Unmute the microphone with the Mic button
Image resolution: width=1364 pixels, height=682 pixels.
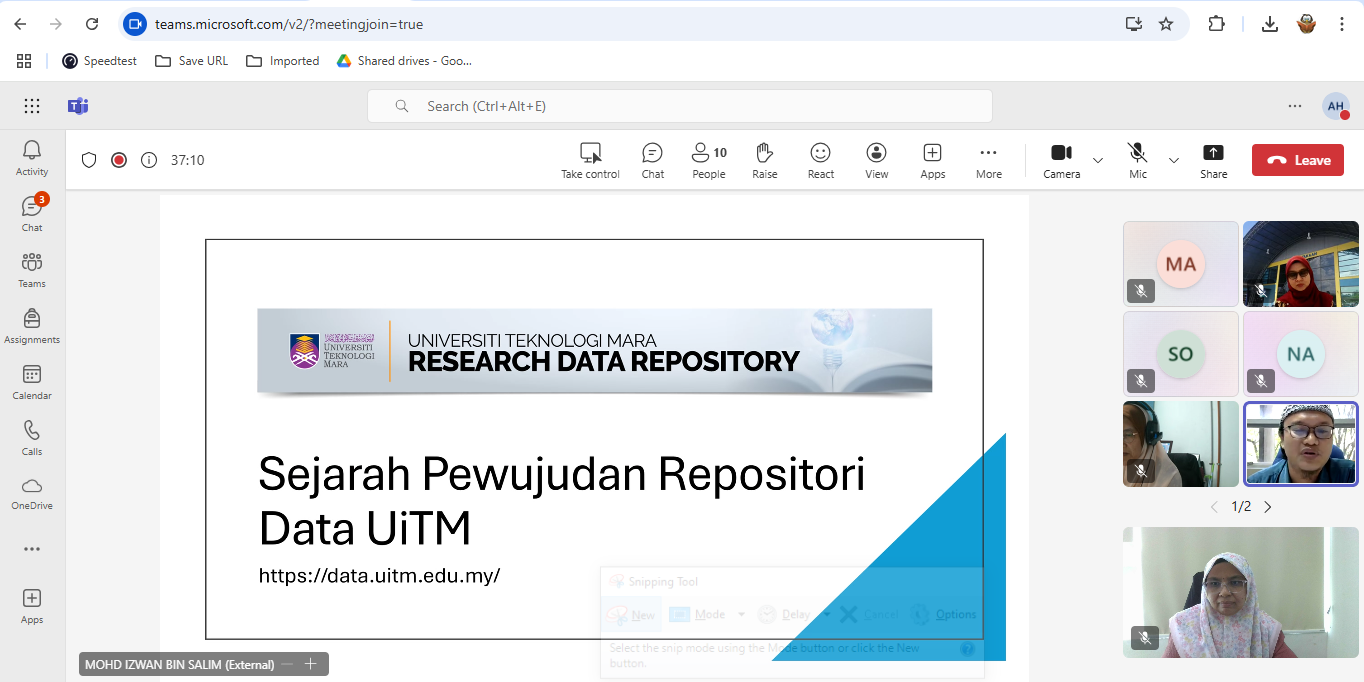pos(1138,160)
